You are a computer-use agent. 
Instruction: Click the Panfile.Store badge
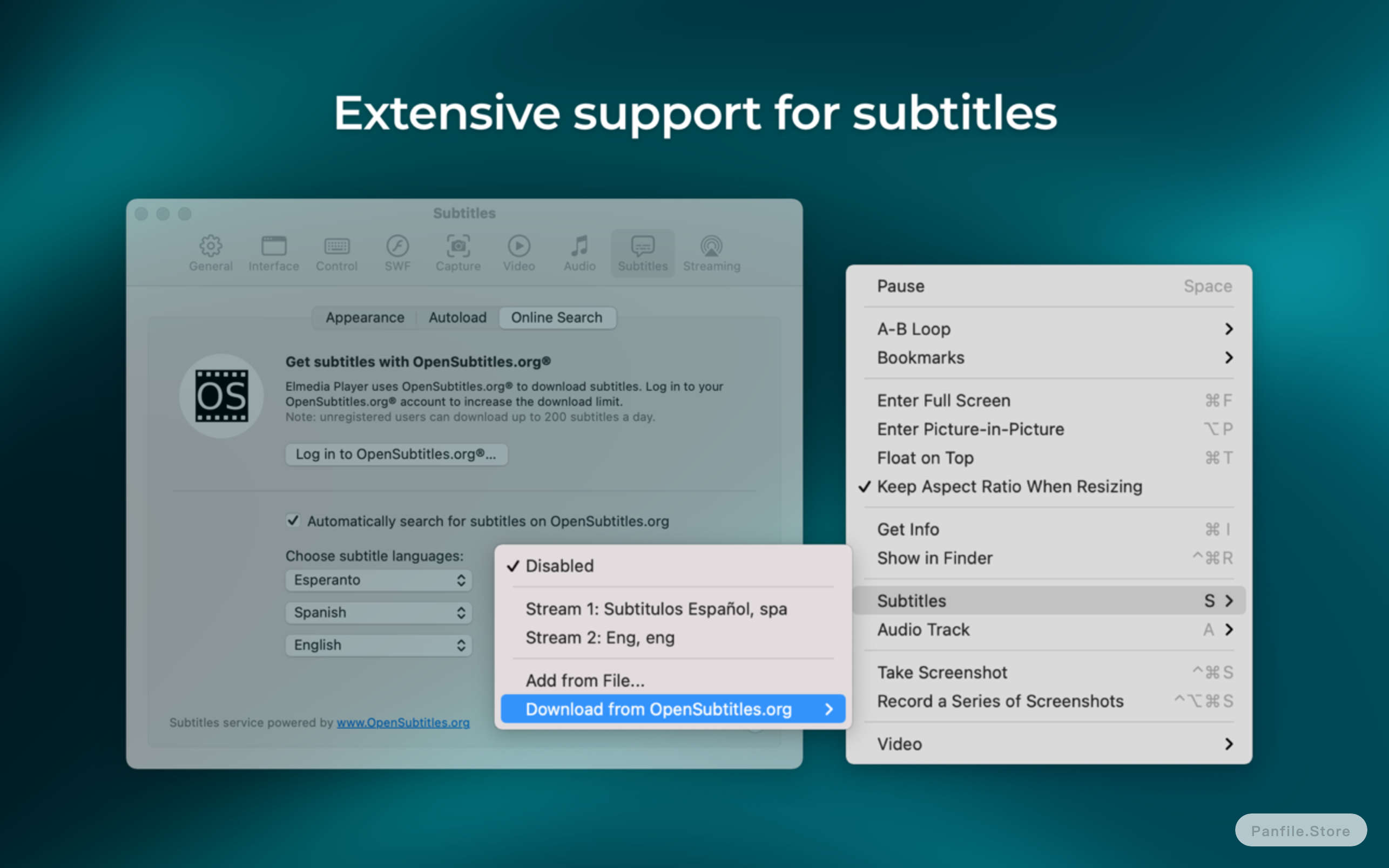(1300, 830)
